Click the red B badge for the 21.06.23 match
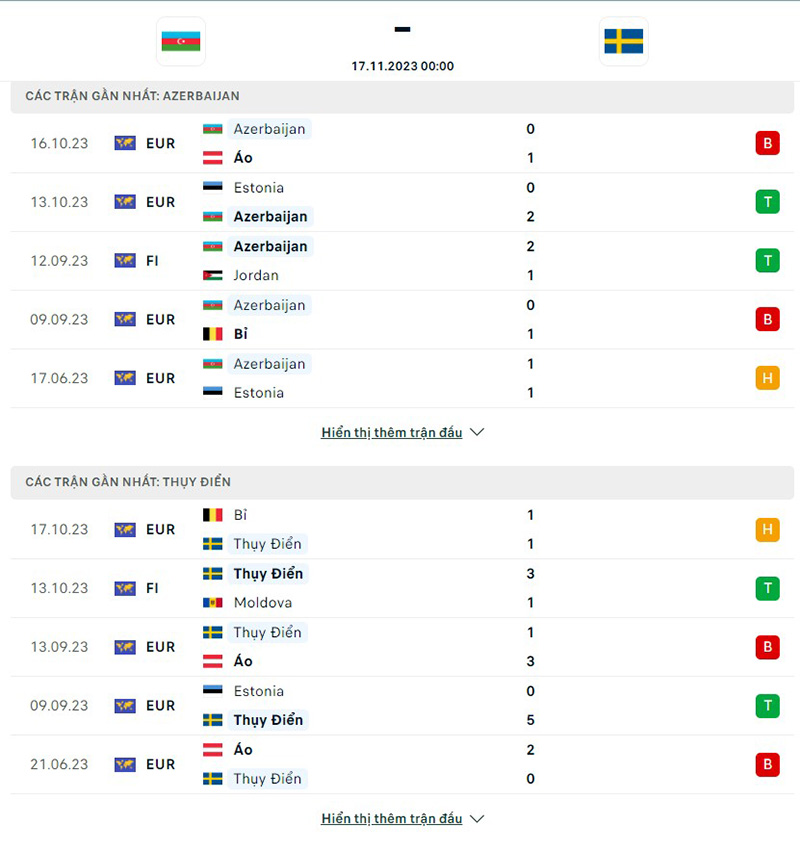Image resolution: width=800 pixels, height=851 pixels. click(767, 764)
